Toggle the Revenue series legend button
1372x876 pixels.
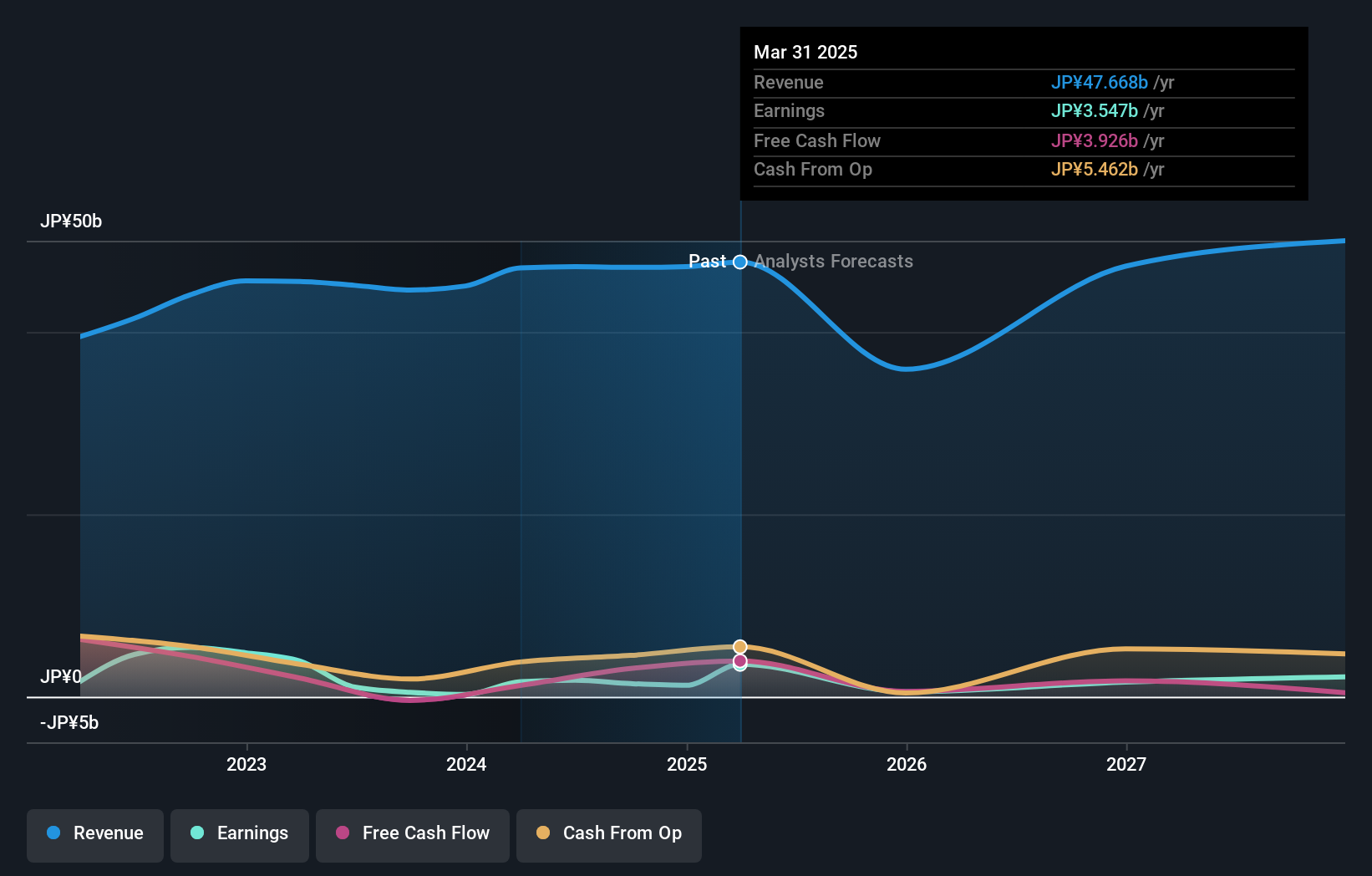95,835
